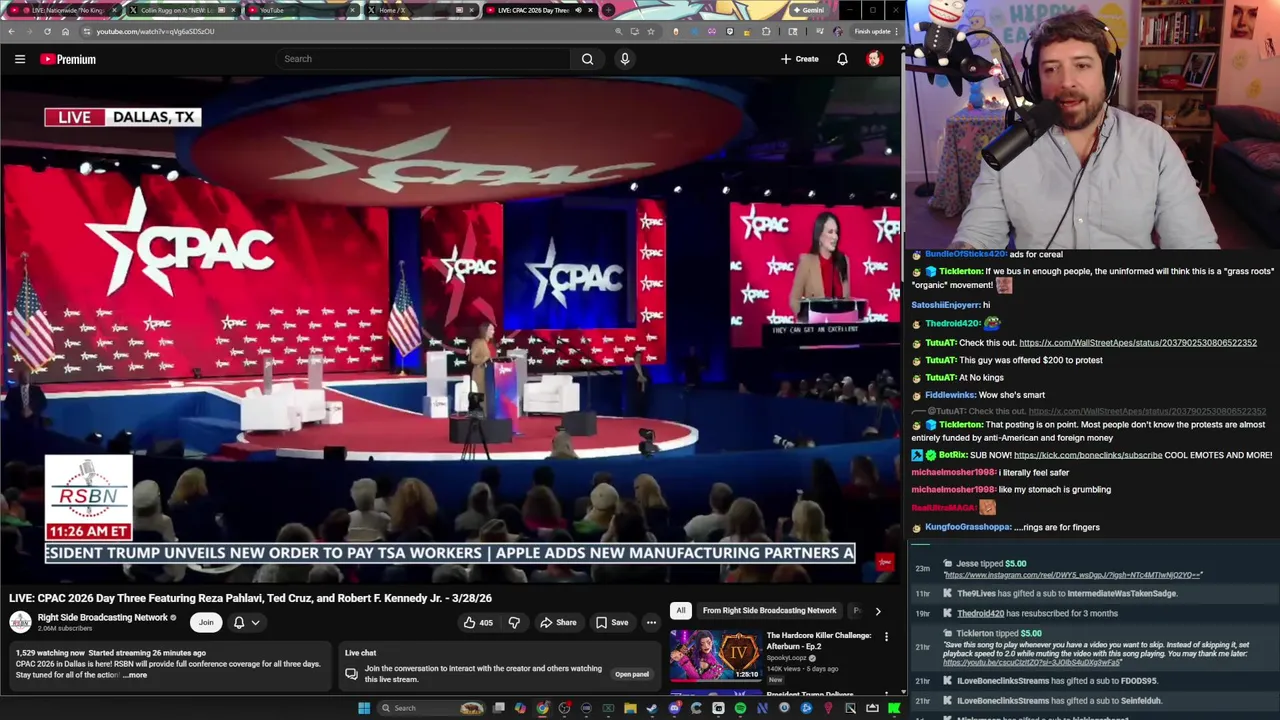This screenshot has height=720, width=1280.
Task: Open the YouTube account avatar menu
Action: 874,59
